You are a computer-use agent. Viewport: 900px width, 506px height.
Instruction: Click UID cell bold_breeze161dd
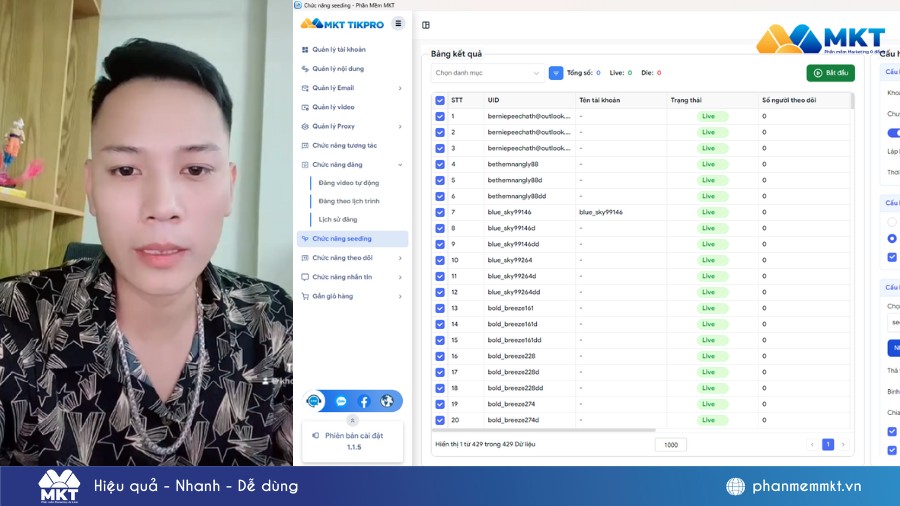(x=514, y=340)
